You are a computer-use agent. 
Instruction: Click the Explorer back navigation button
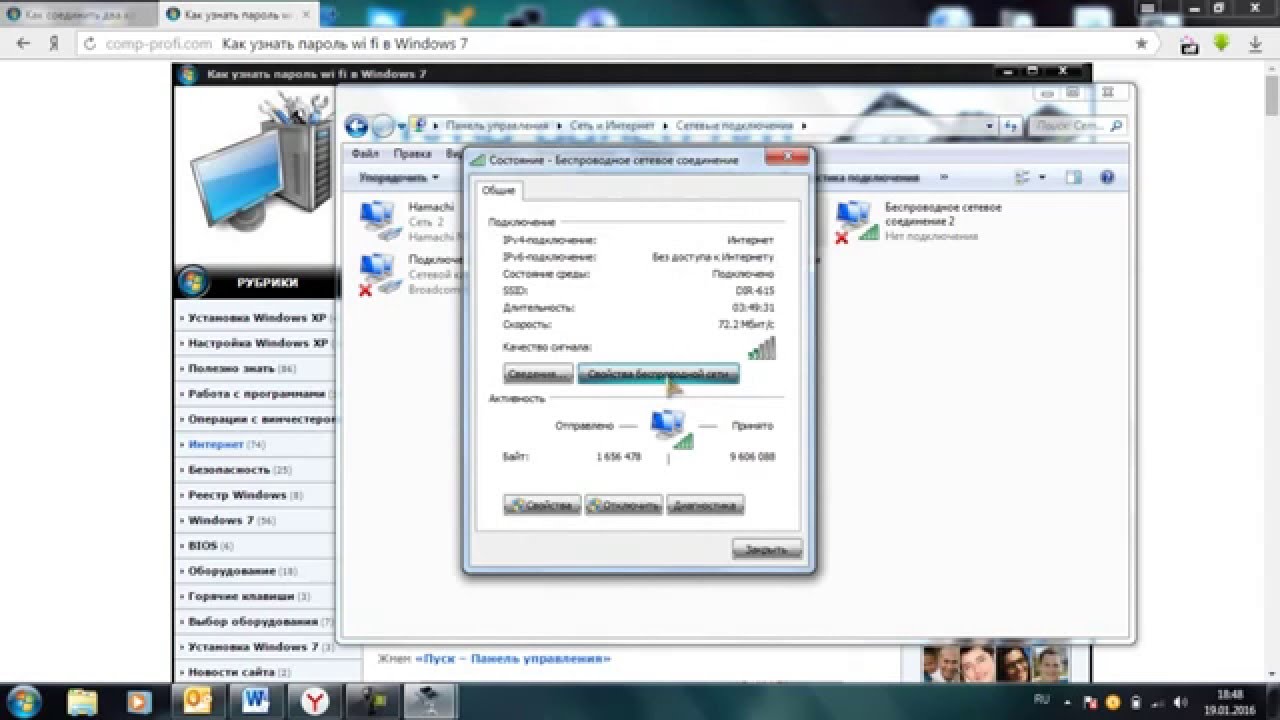click(x=357, y=126)
